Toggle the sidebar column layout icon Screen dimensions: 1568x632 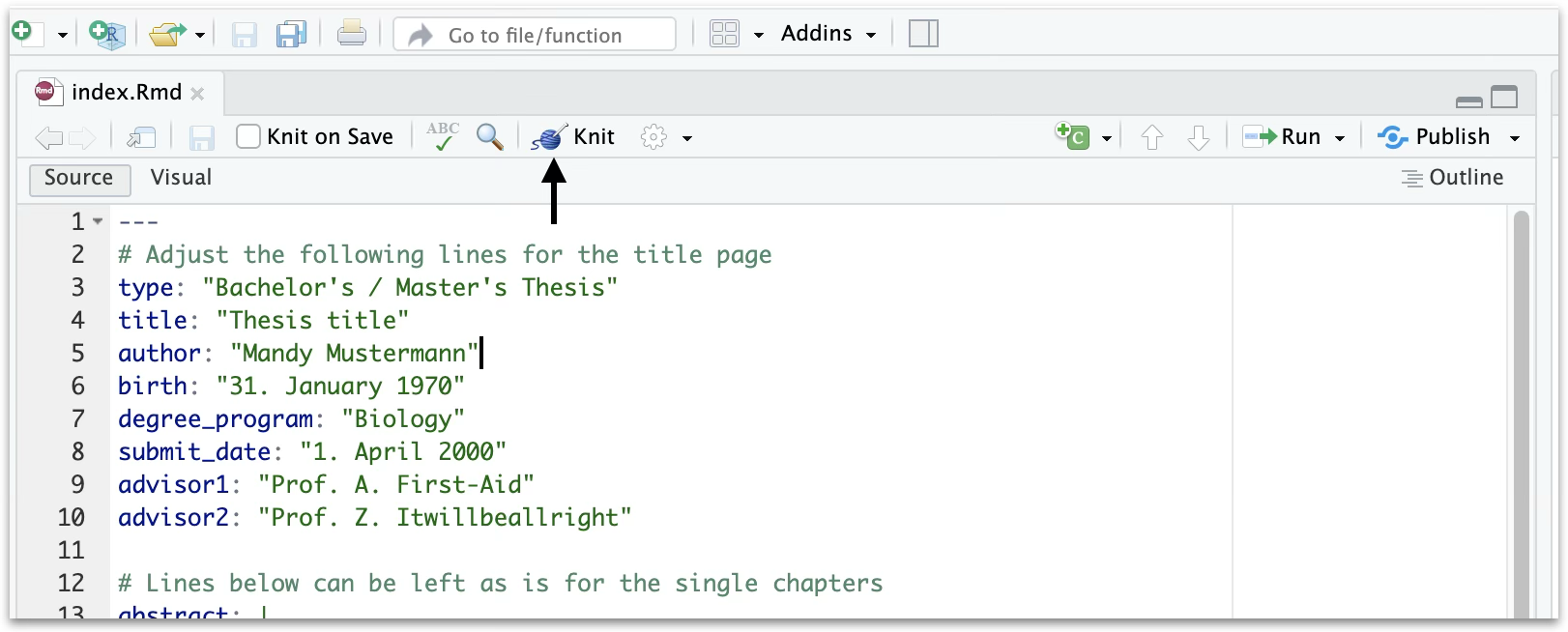(x=924, y=34)
